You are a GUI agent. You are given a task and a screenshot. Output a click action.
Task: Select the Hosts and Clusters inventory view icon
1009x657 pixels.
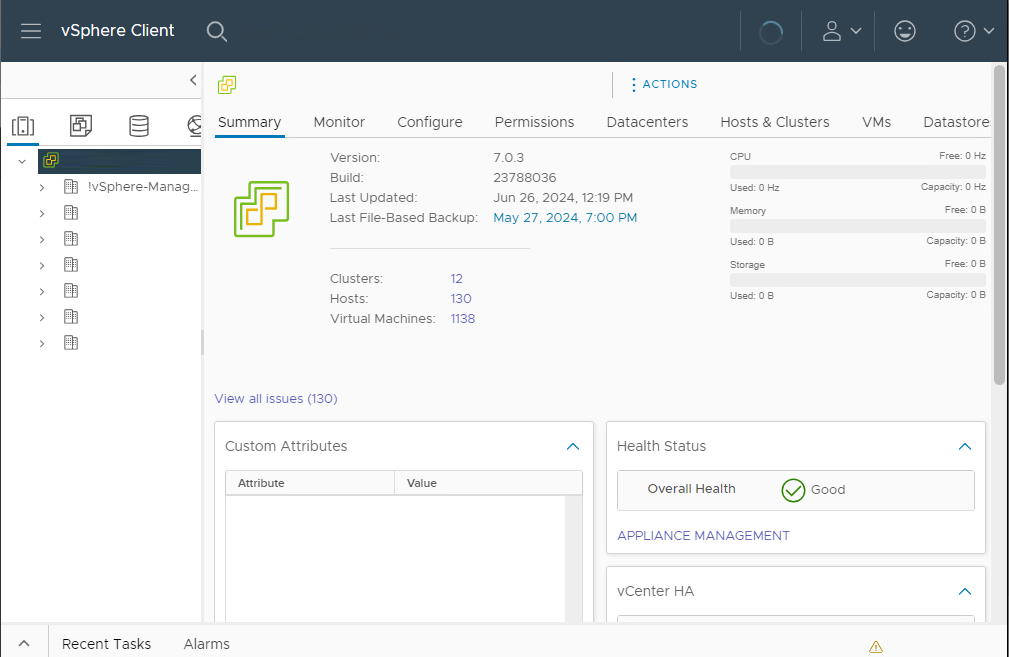click(23, 125)
